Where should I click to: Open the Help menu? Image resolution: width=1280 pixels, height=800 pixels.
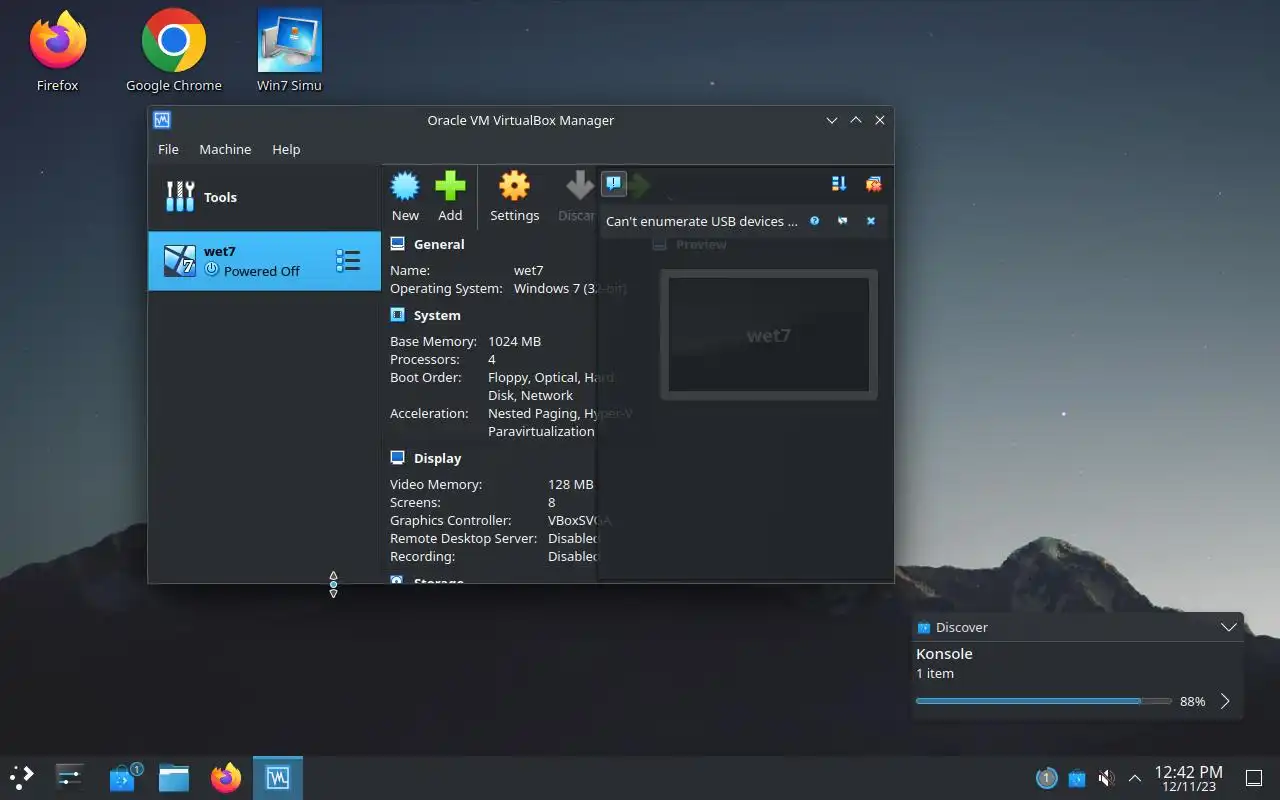point(286,149)
